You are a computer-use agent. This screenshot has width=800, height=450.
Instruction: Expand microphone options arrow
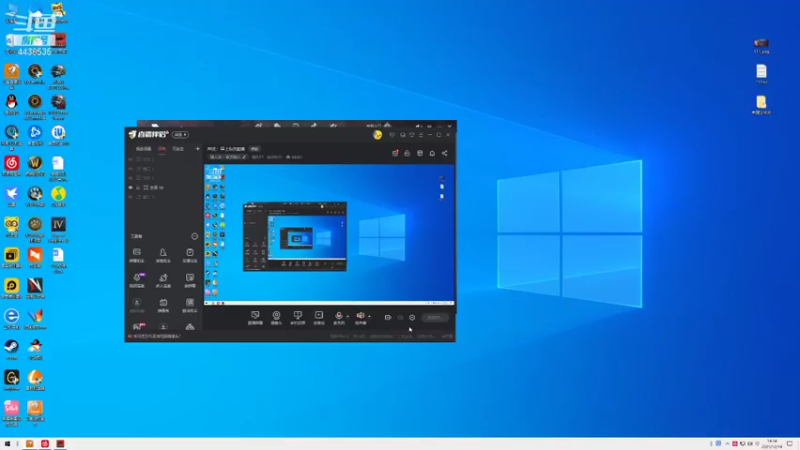pos(348,317)
